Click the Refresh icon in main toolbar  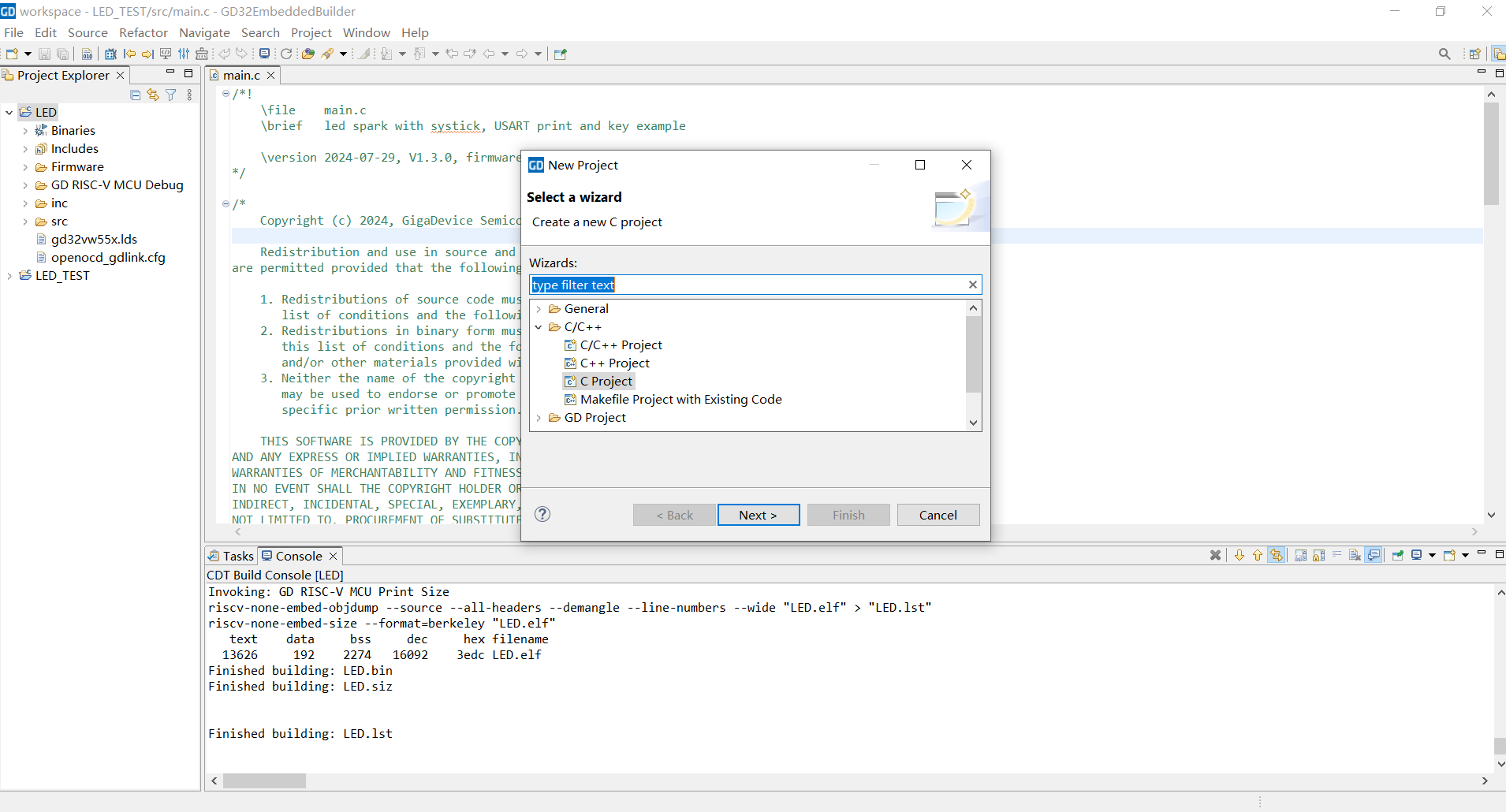(x=286, y=54)
